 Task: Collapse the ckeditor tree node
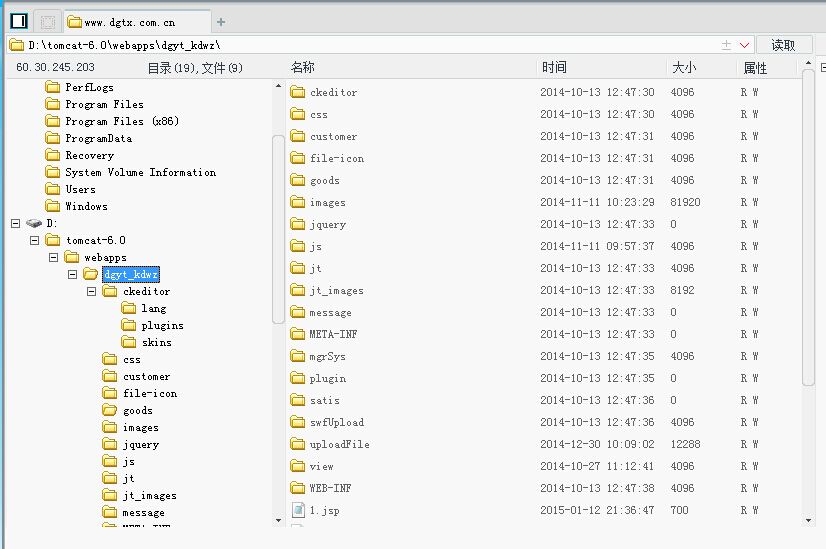coord(92,291)
